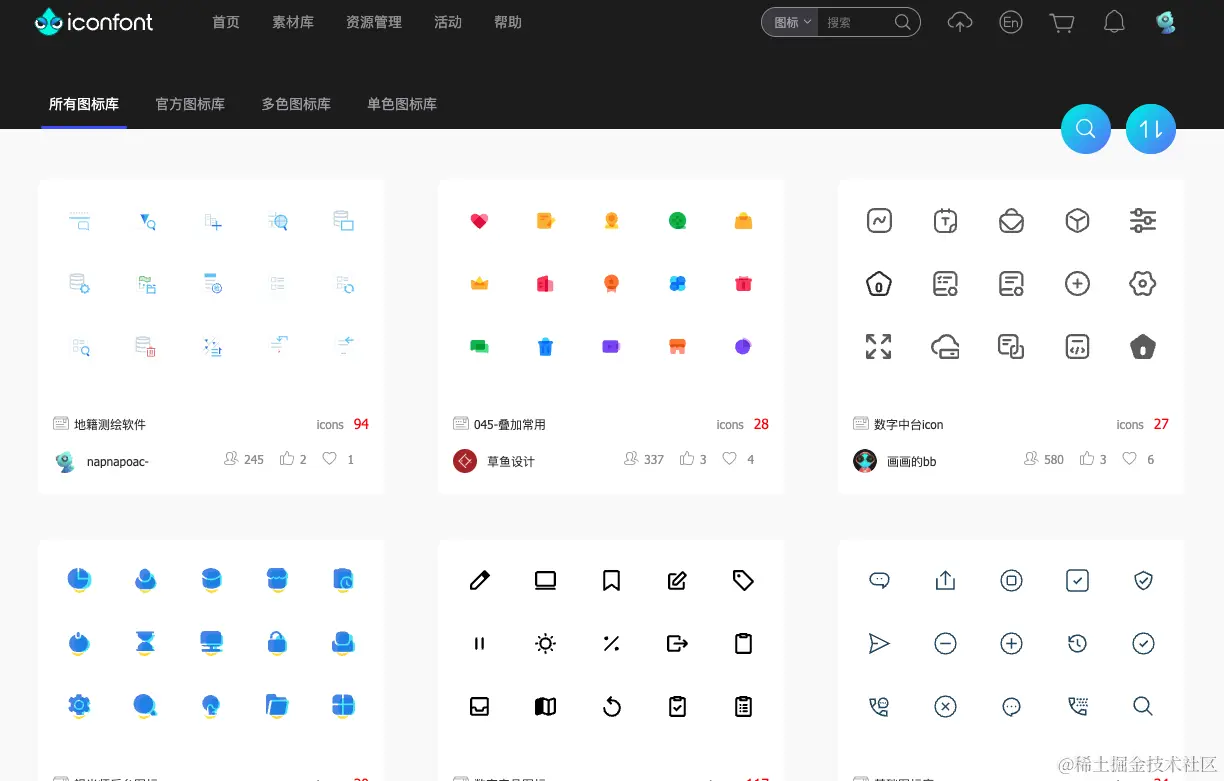
Task: Select the fullscreen expand icon in 数字中台icon
Action: 878,347
